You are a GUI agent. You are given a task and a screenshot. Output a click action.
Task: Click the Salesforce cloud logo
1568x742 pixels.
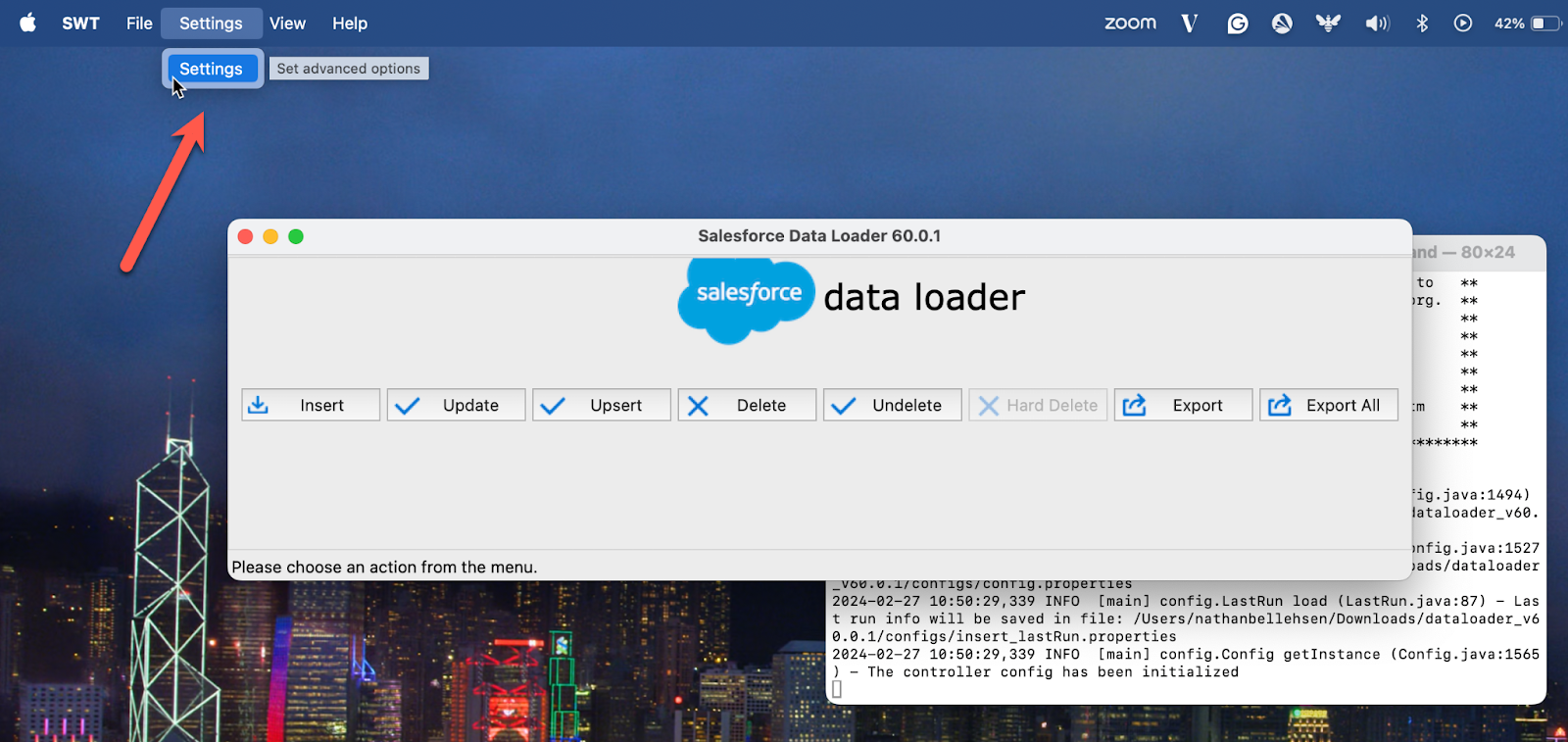[747, 300]
